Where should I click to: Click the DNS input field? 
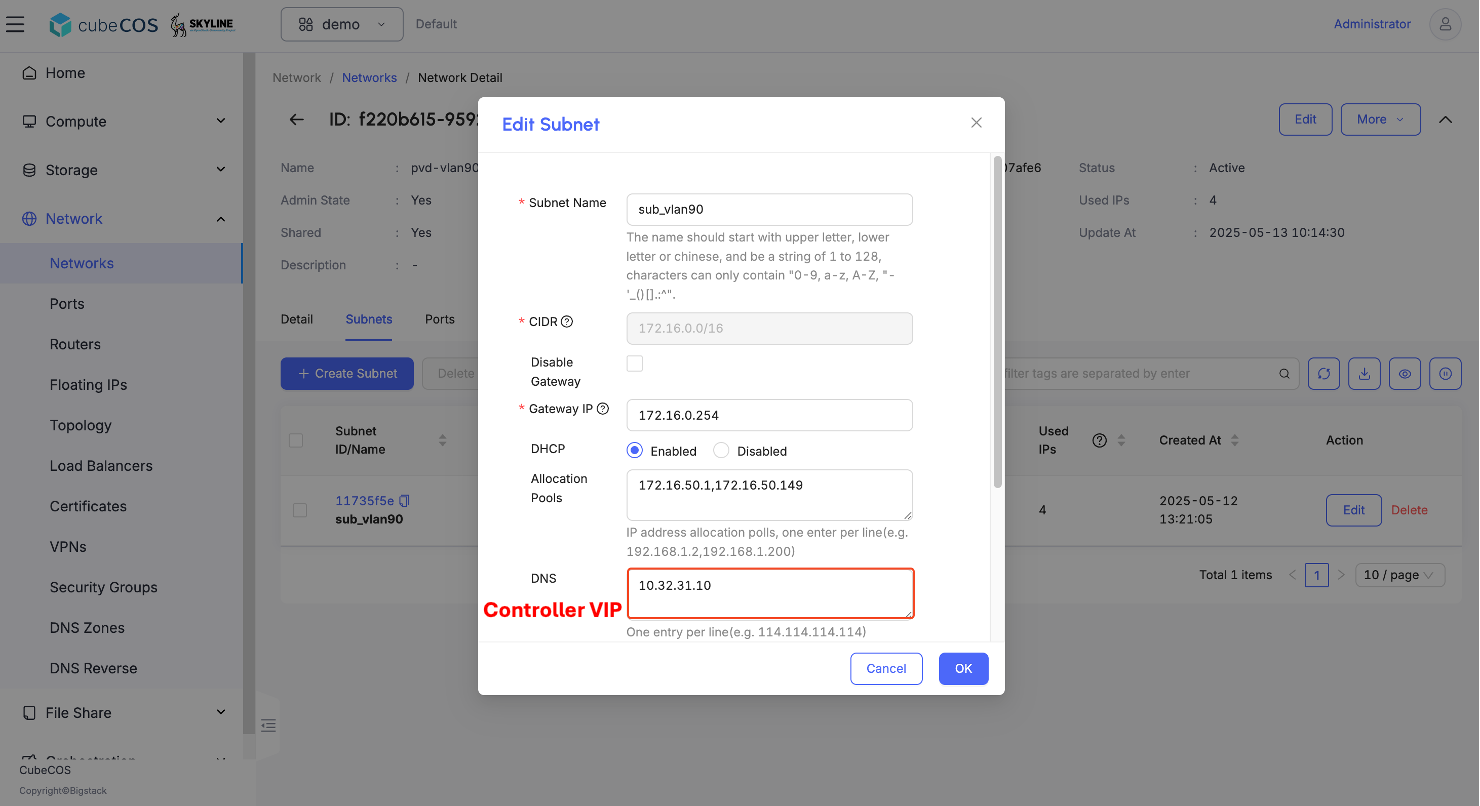point(770,594)
